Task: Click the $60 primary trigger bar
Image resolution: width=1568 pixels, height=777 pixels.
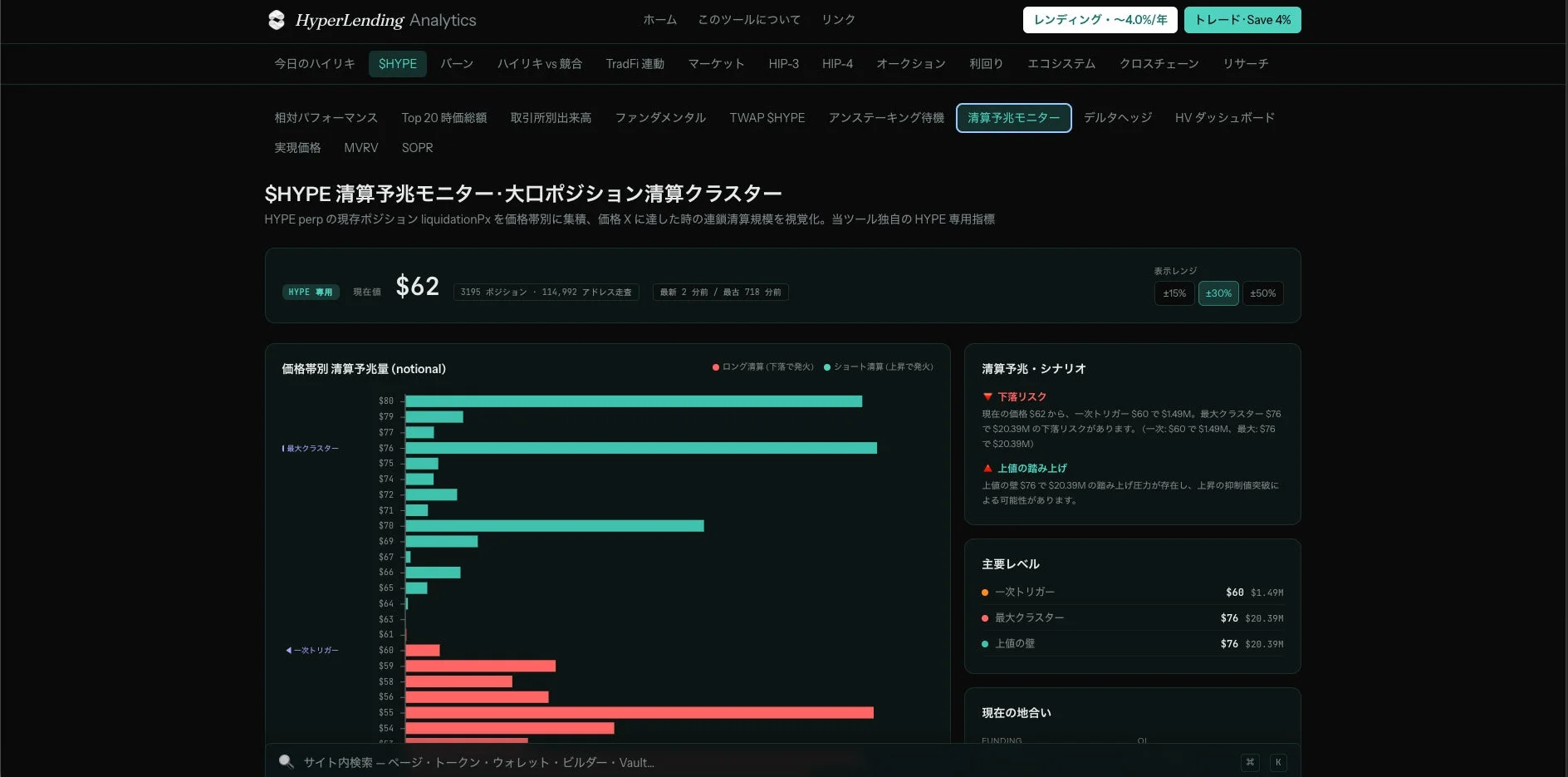Action: [423, 651]
